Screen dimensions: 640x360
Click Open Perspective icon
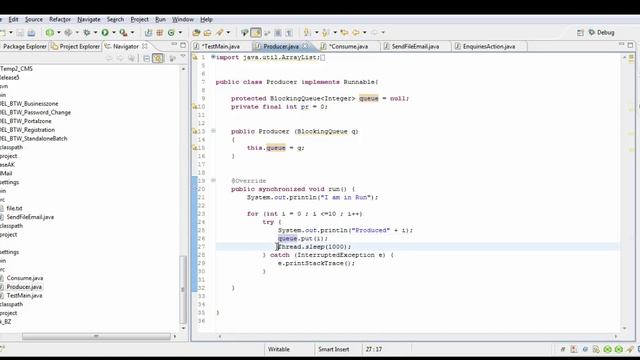[x=580, y=33]
